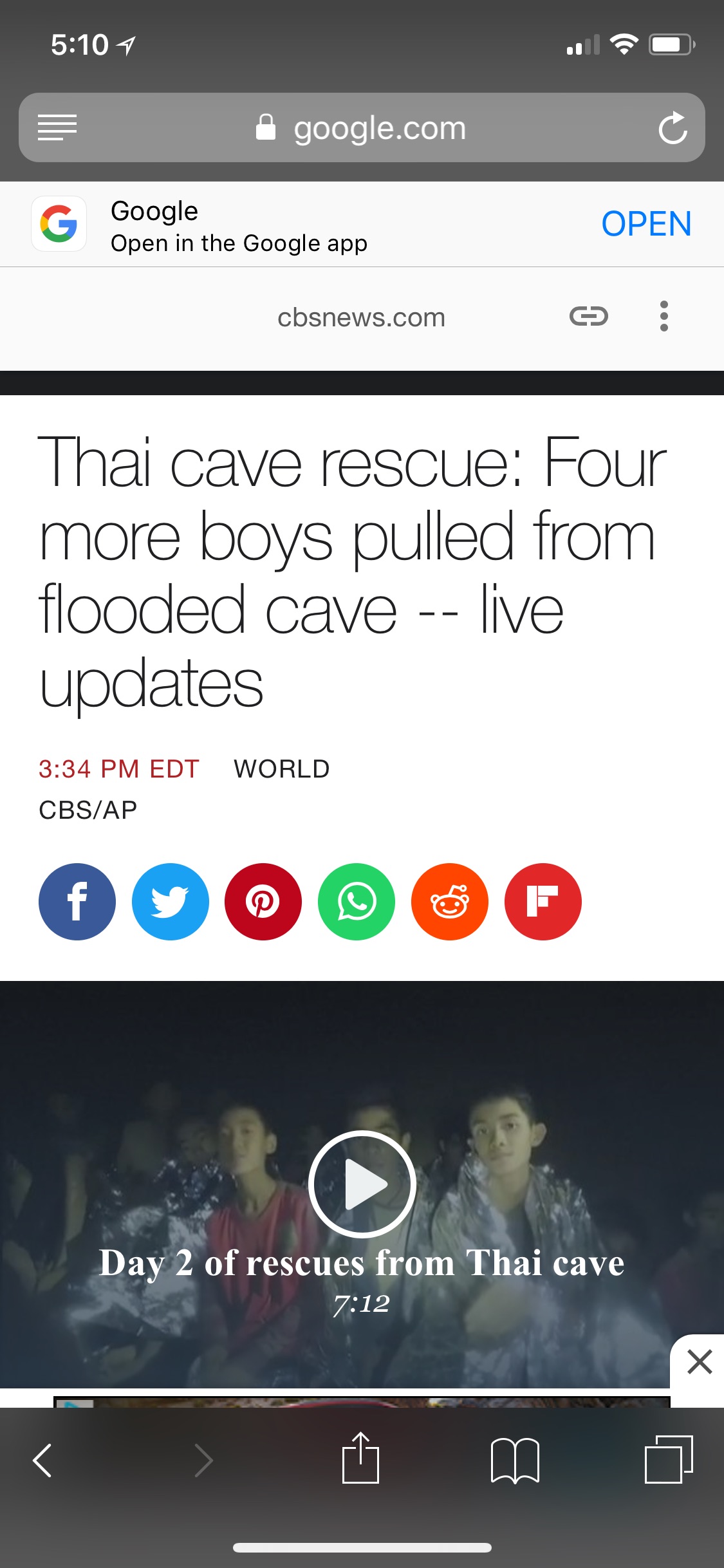724x1568 pixels.
Task: Copy AMP link using chain icon
Action: pyautogui.click(x=589, y=316)
